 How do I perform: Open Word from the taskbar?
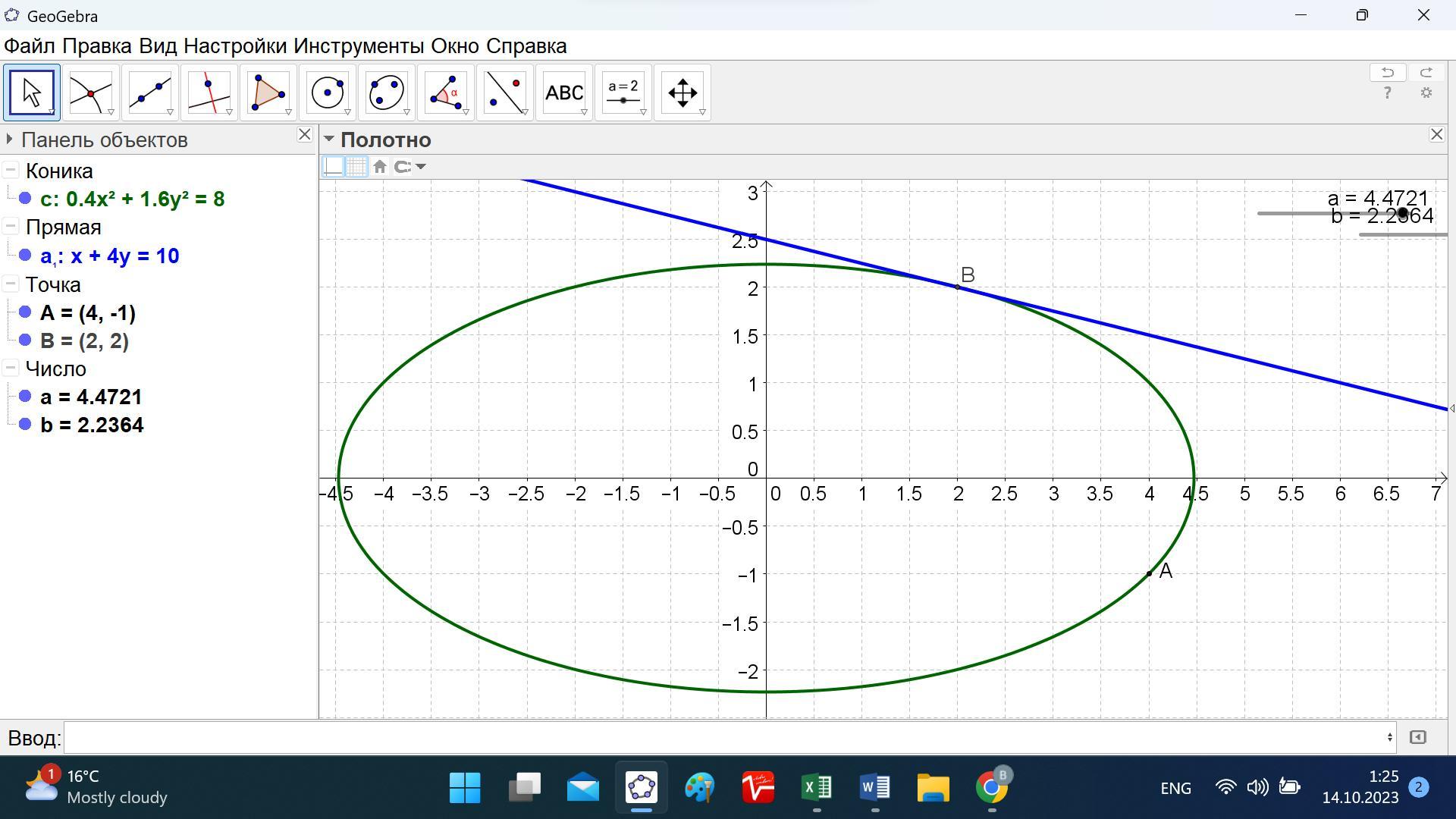[x=874, y=788]
